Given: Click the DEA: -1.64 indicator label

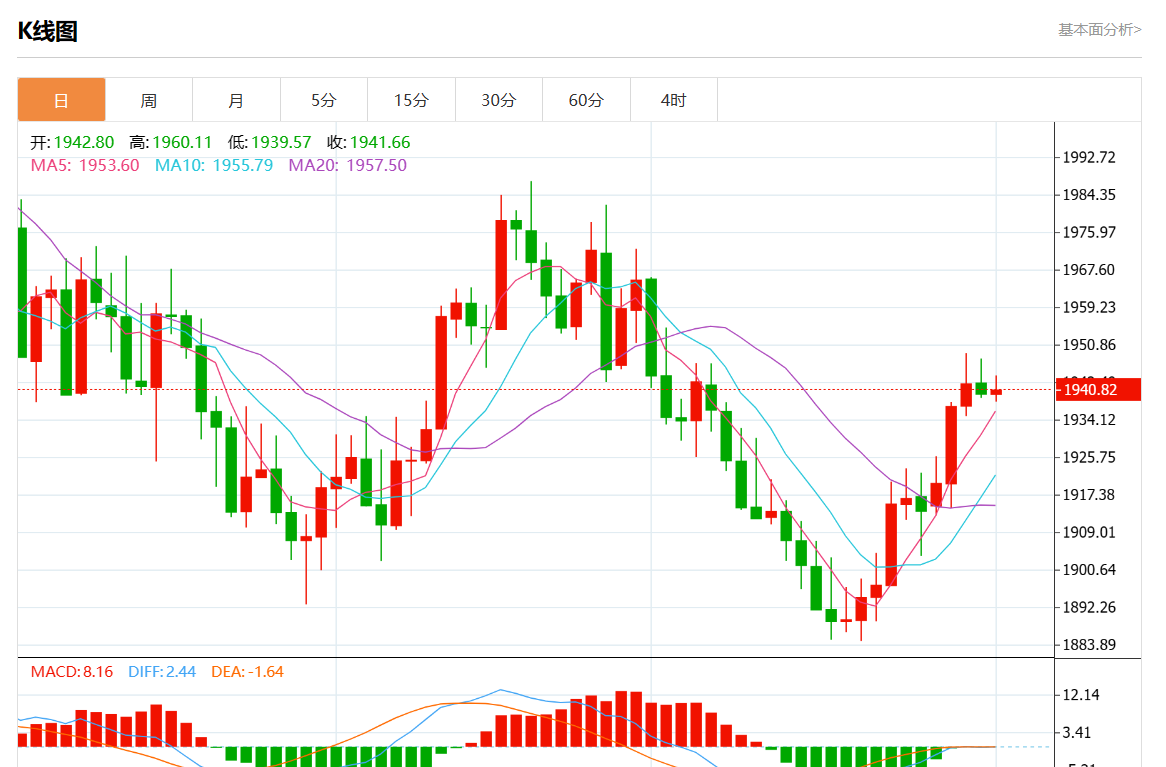Looking at the screenshot, I should (x=248, y=672).
